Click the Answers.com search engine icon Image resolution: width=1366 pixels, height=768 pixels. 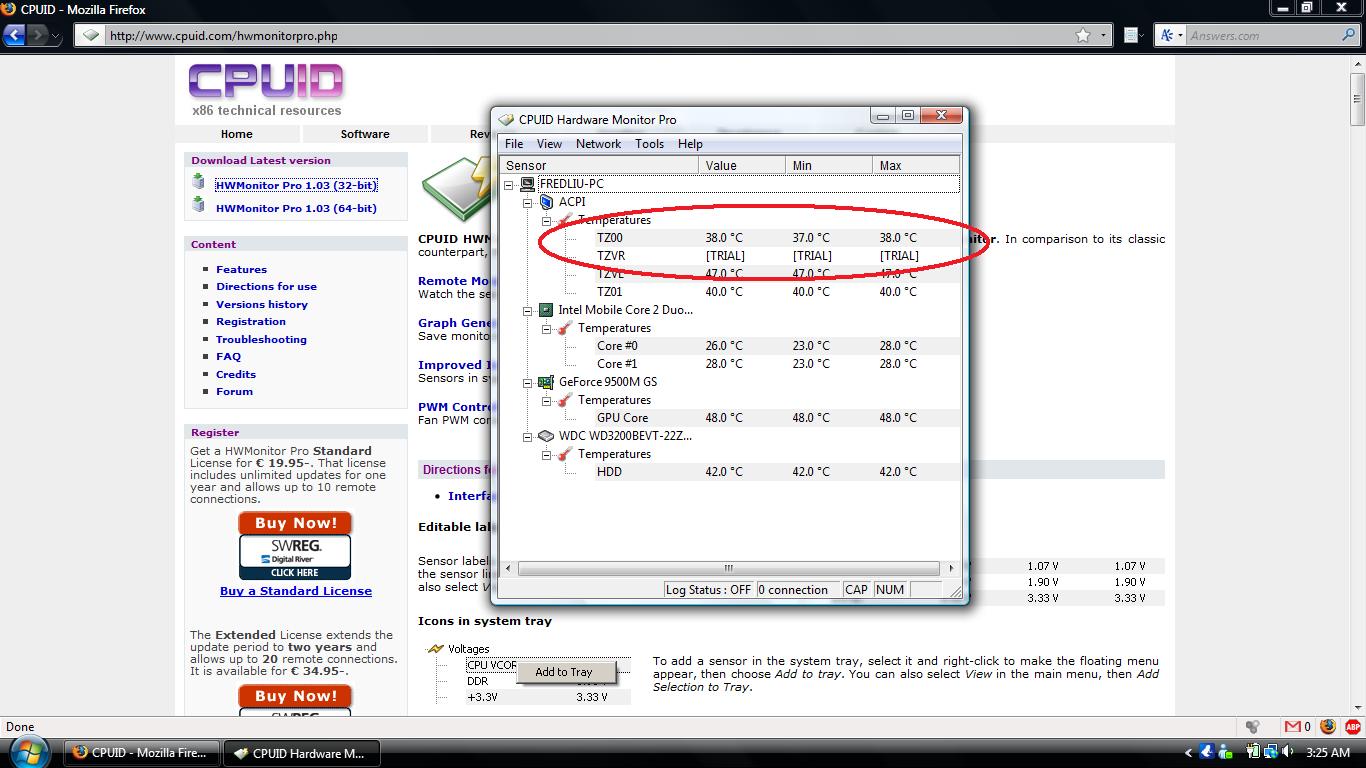tap(1168, 35)
